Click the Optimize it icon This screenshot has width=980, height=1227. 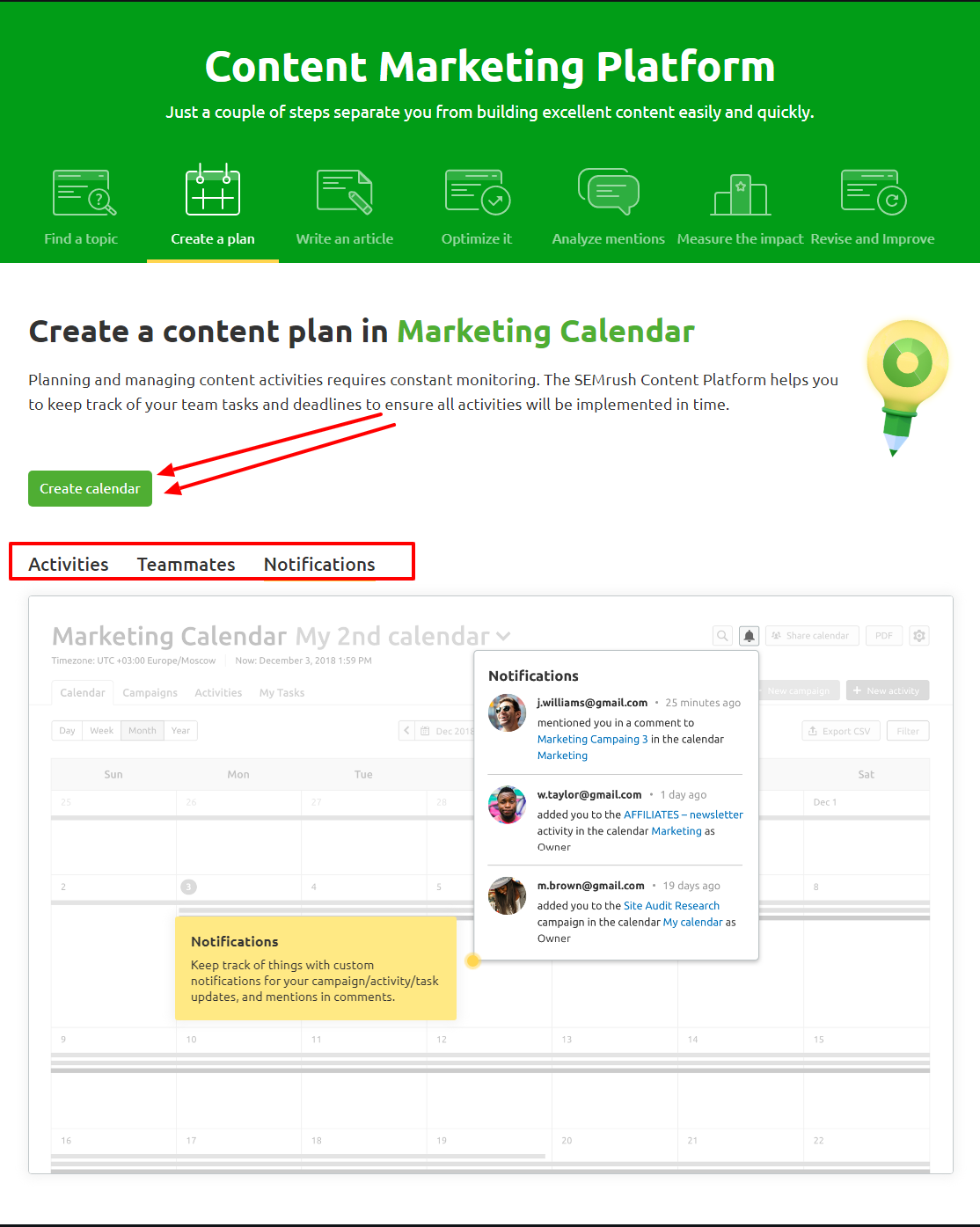478,192
